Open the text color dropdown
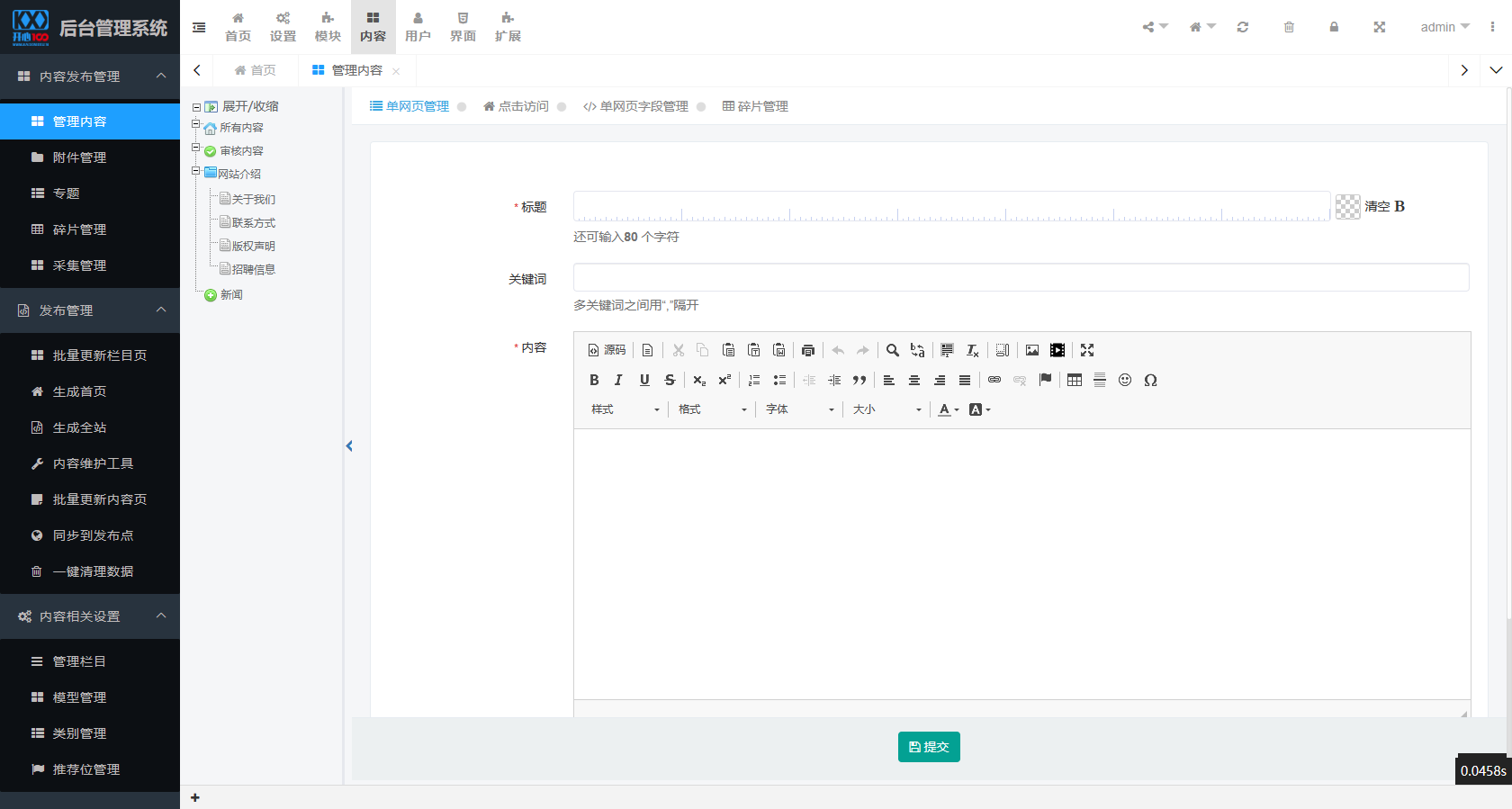 tap(949, 409)
